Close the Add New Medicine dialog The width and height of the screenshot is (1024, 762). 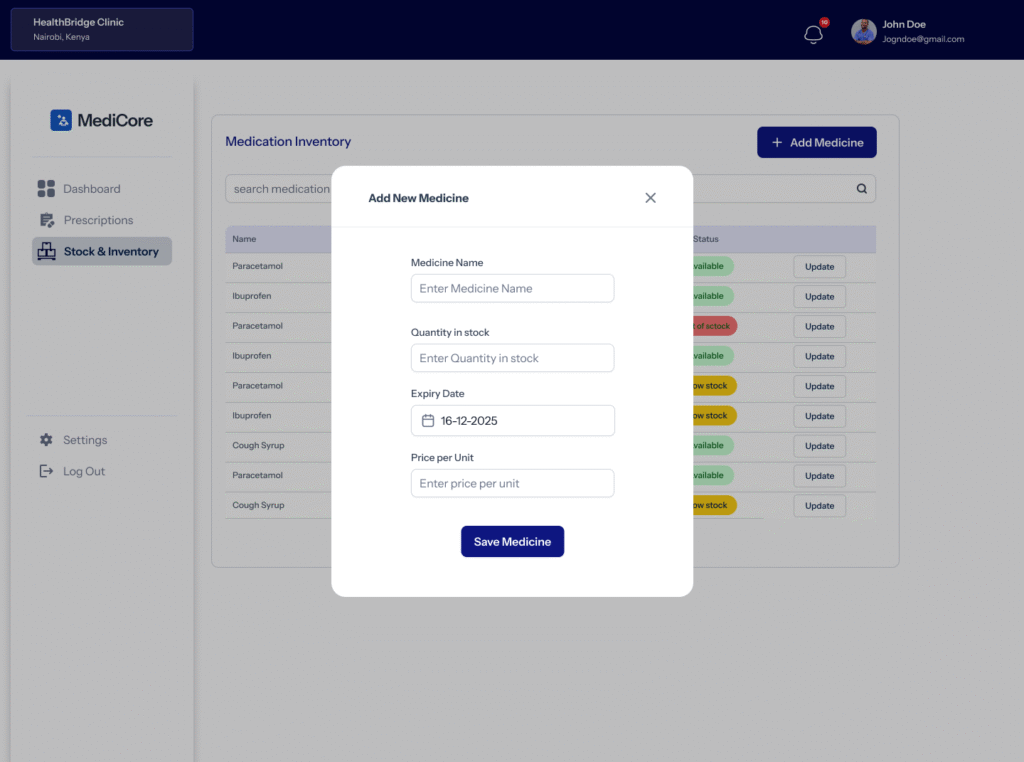click(650, 198)
